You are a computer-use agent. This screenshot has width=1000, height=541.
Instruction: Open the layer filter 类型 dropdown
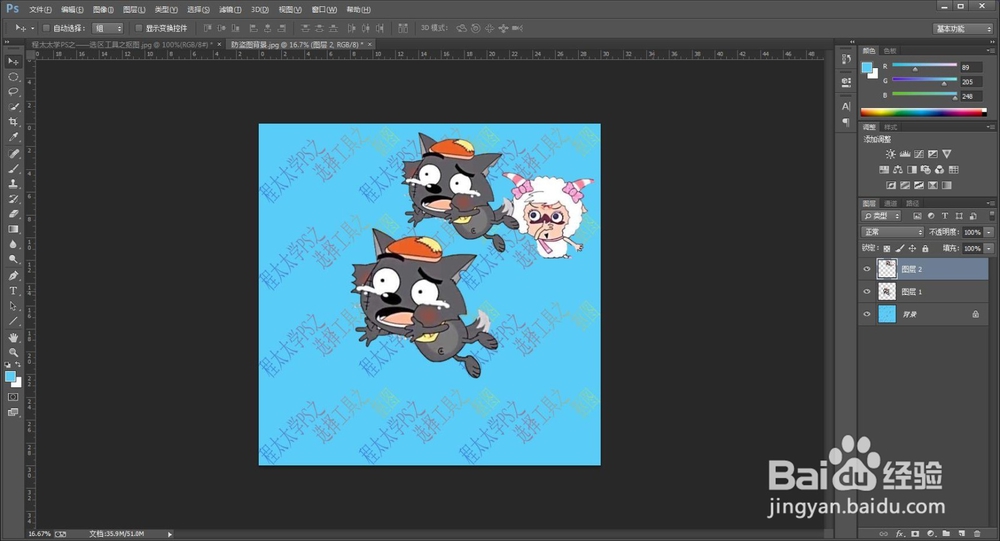pos(881,216)
